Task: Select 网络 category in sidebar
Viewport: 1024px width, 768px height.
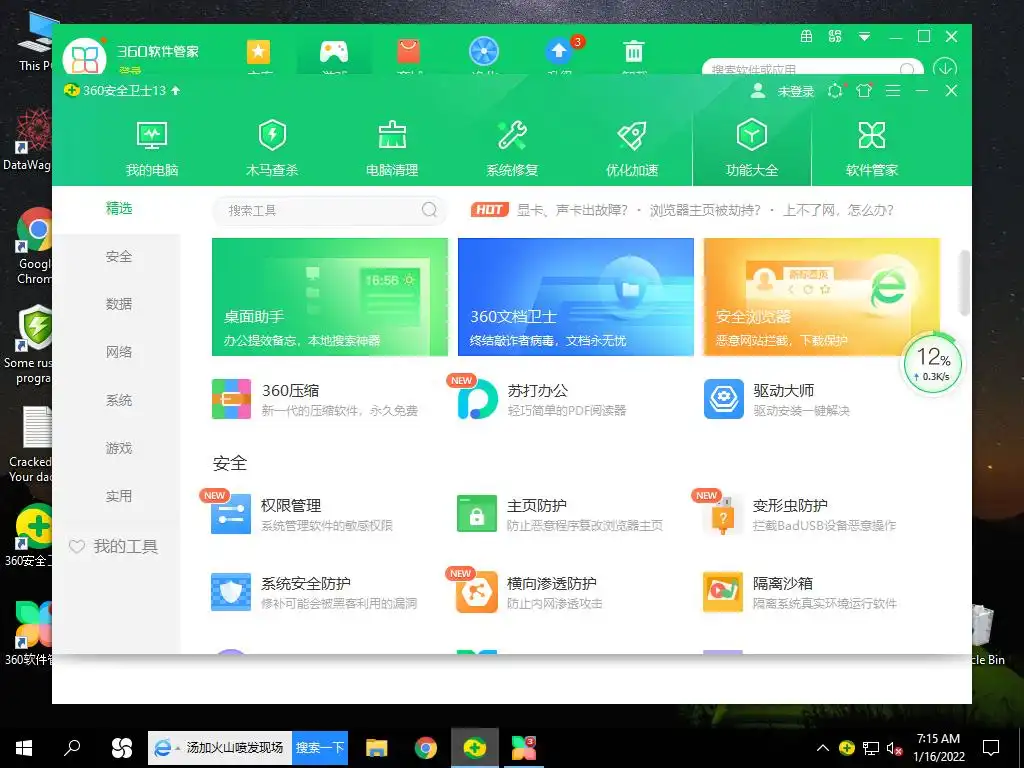Action: click(119, 352)
